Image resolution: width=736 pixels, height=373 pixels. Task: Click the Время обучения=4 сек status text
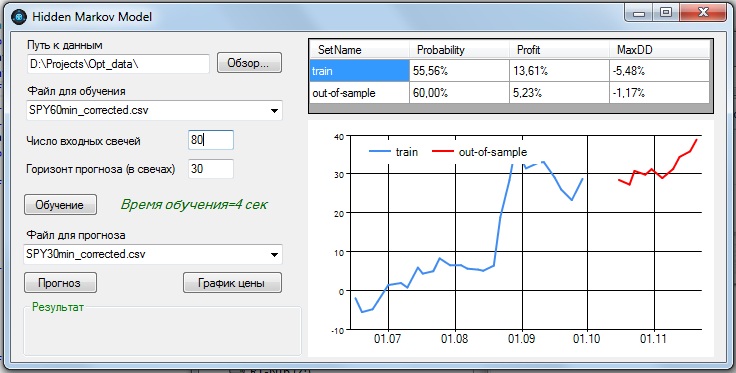194,205
